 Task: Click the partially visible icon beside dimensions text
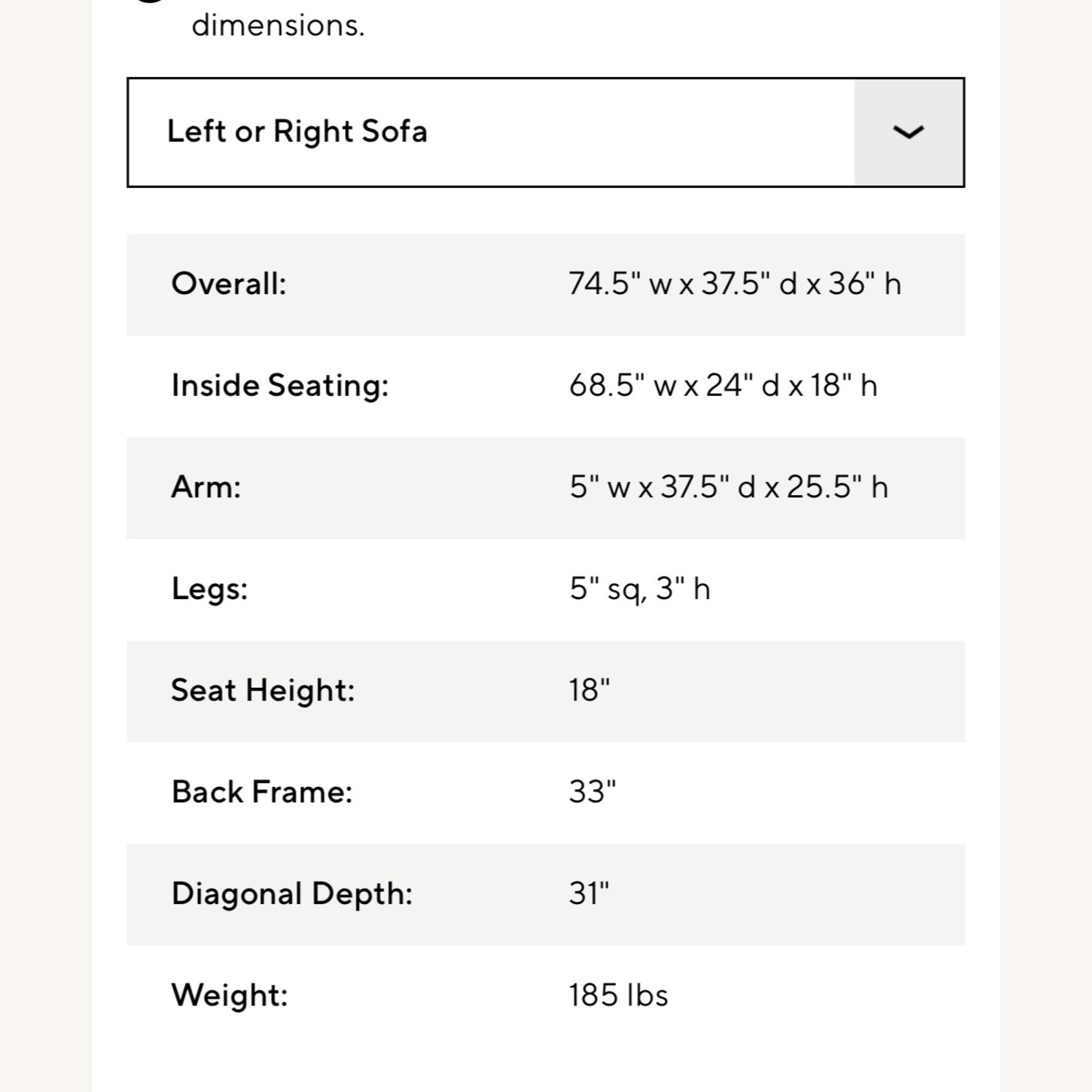149,2
